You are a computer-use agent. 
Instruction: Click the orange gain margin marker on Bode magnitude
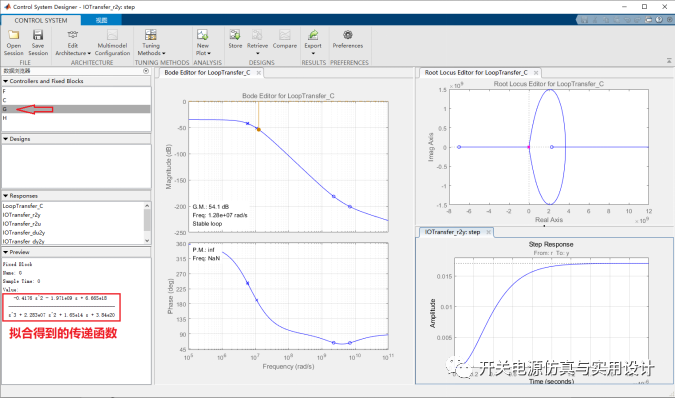259,129
